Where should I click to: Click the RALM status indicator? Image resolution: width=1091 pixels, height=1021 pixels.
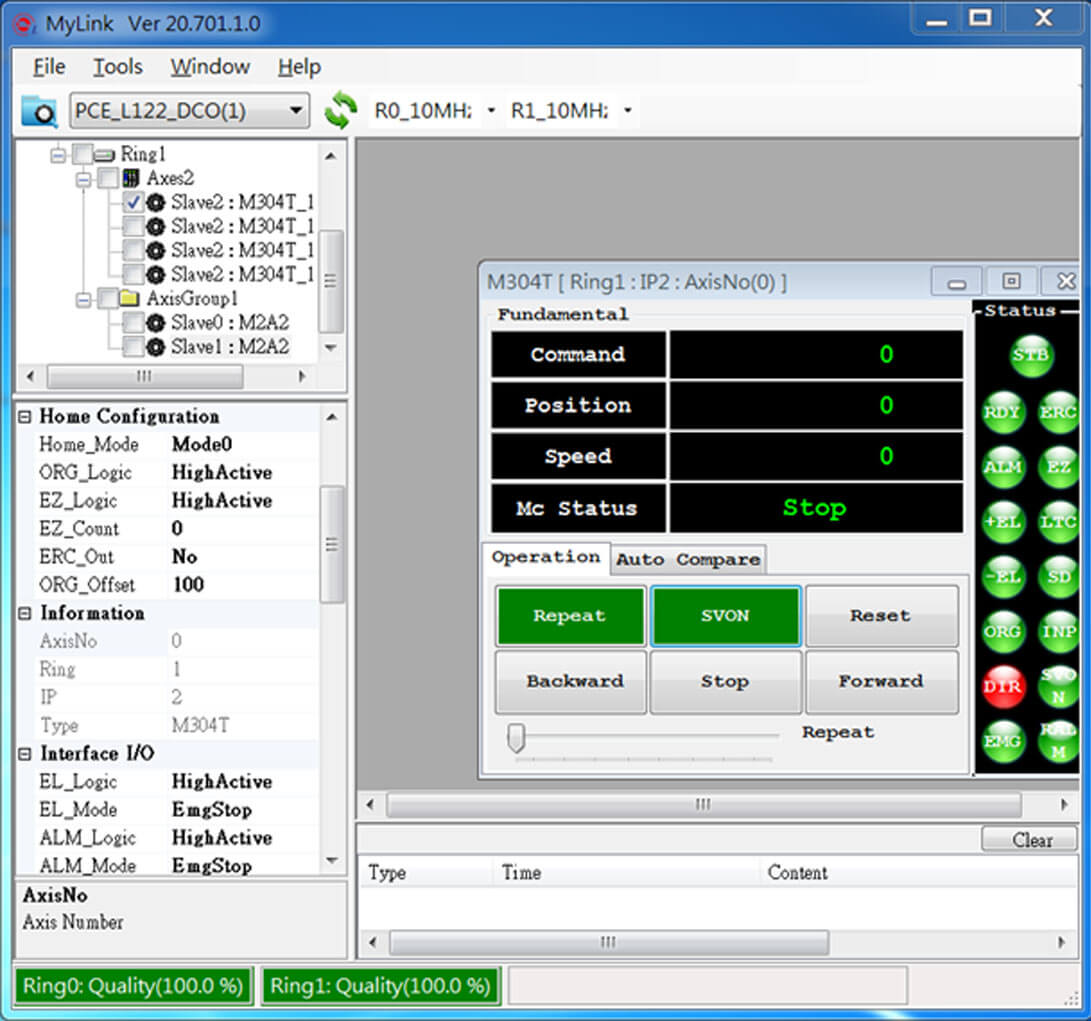coord(1058,742)
